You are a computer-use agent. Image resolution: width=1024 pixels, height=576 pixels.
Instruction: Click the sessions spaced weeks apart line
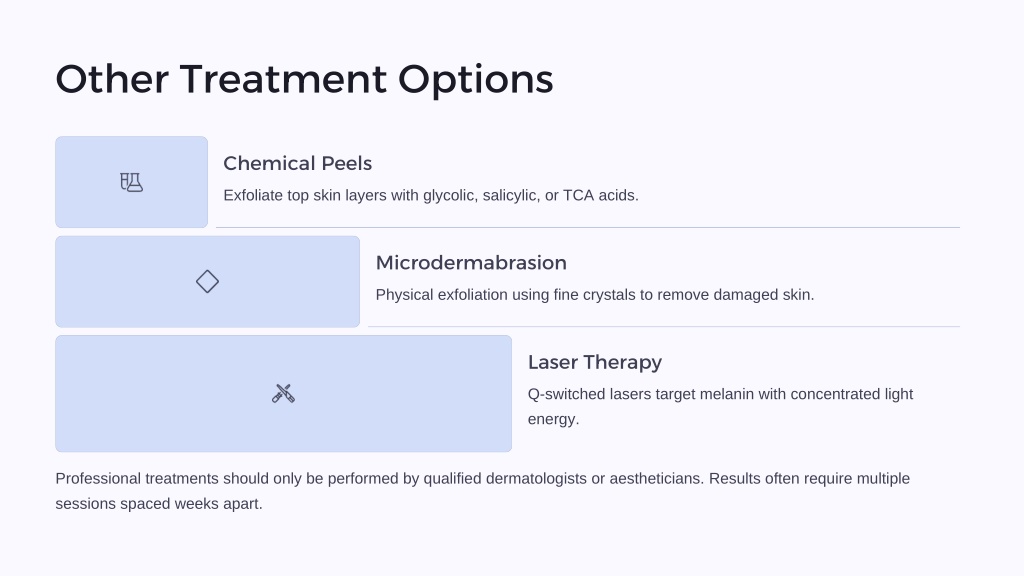159,504
